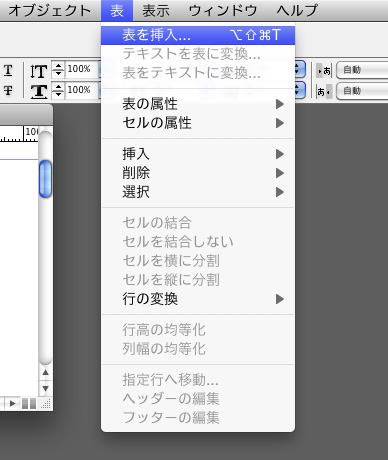The width and height of the screenshot is (388, 460).
Task: Expand the 挿入 submenu
Action: coord(198,154)
